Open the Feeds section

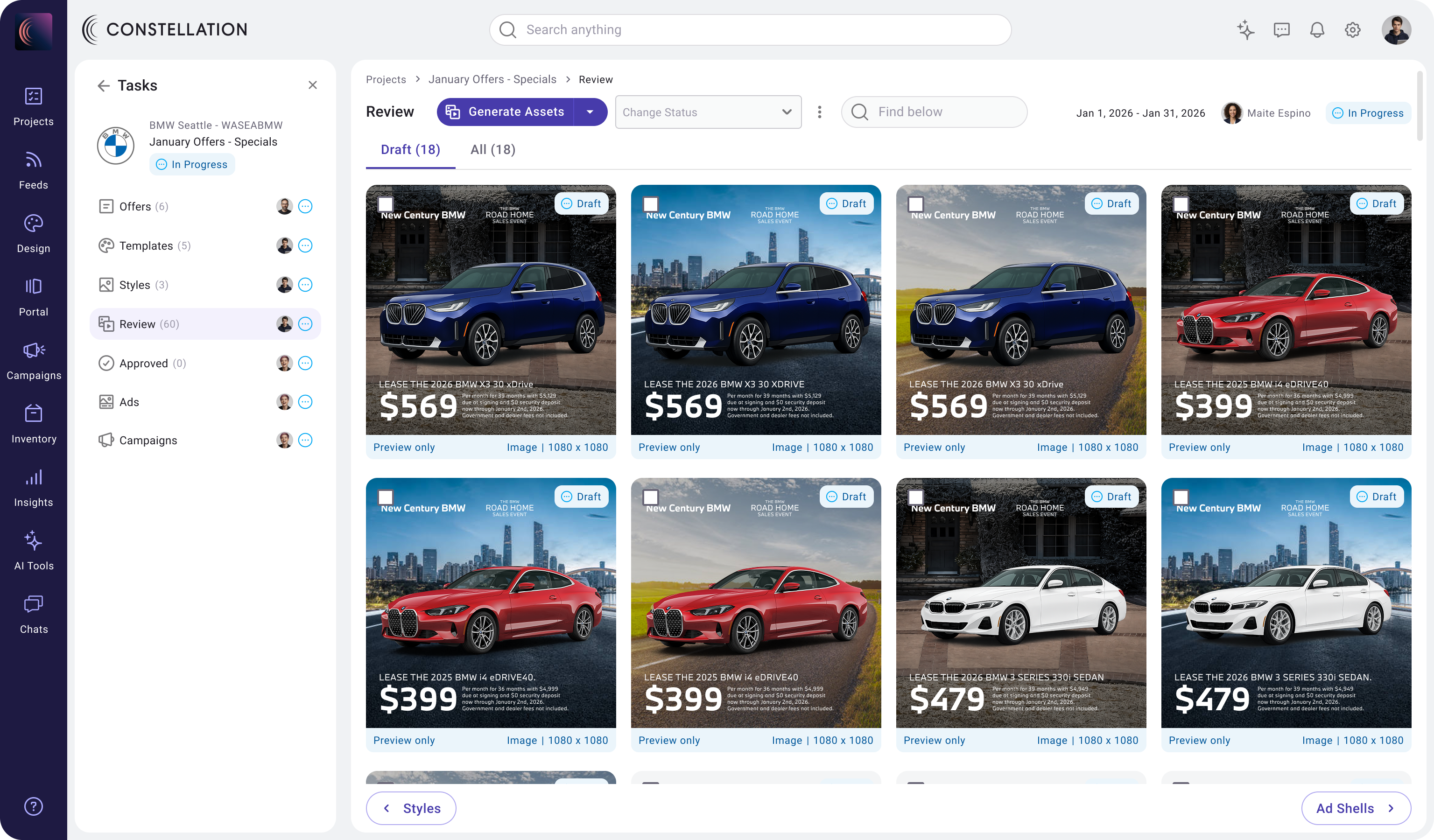(x=34, y=170)
